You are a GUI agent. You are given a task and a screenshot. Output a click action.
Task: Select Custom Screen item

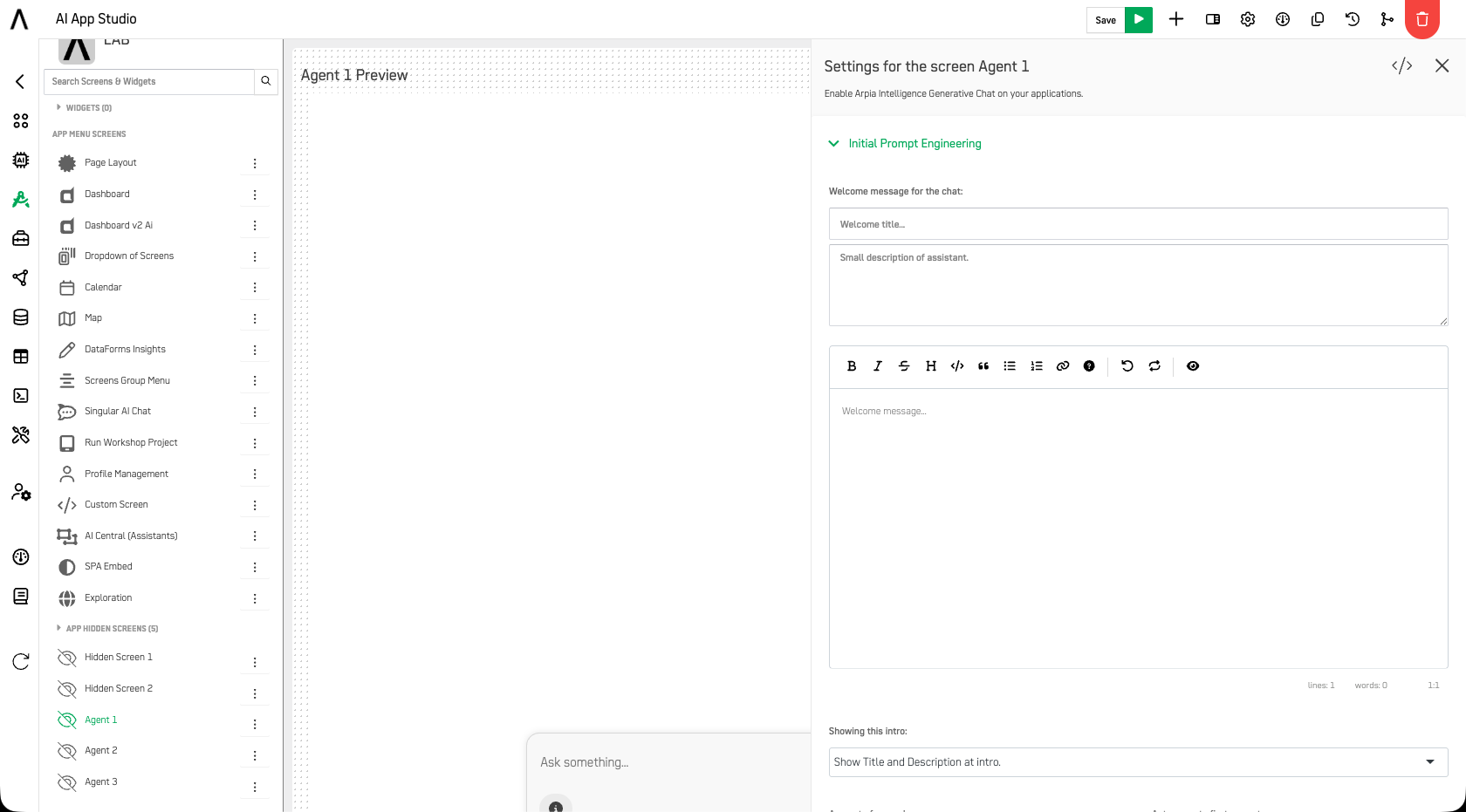[116, 505]
